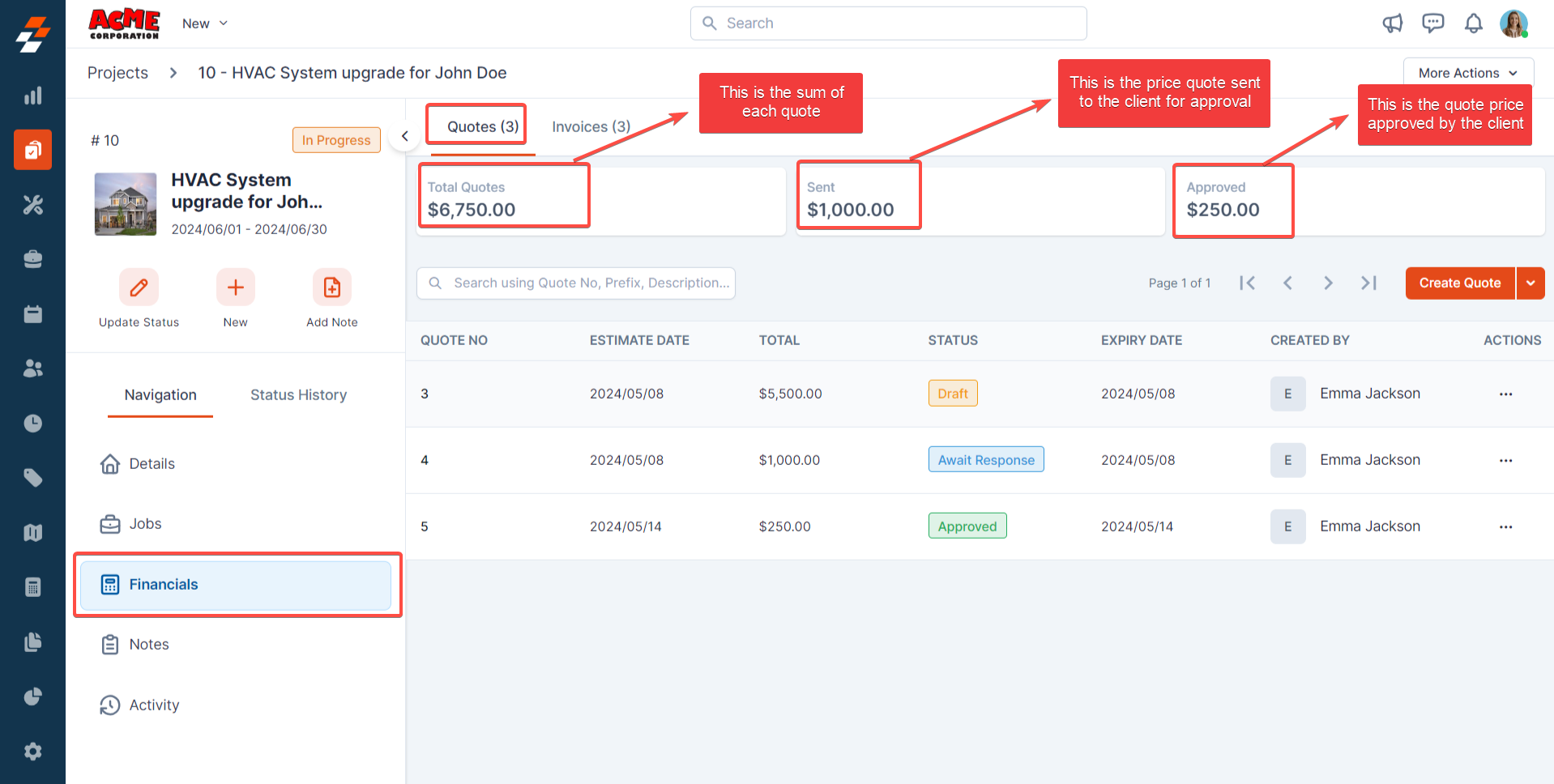
Task: Open the map sidebar icon
Action: click(32, 532)
